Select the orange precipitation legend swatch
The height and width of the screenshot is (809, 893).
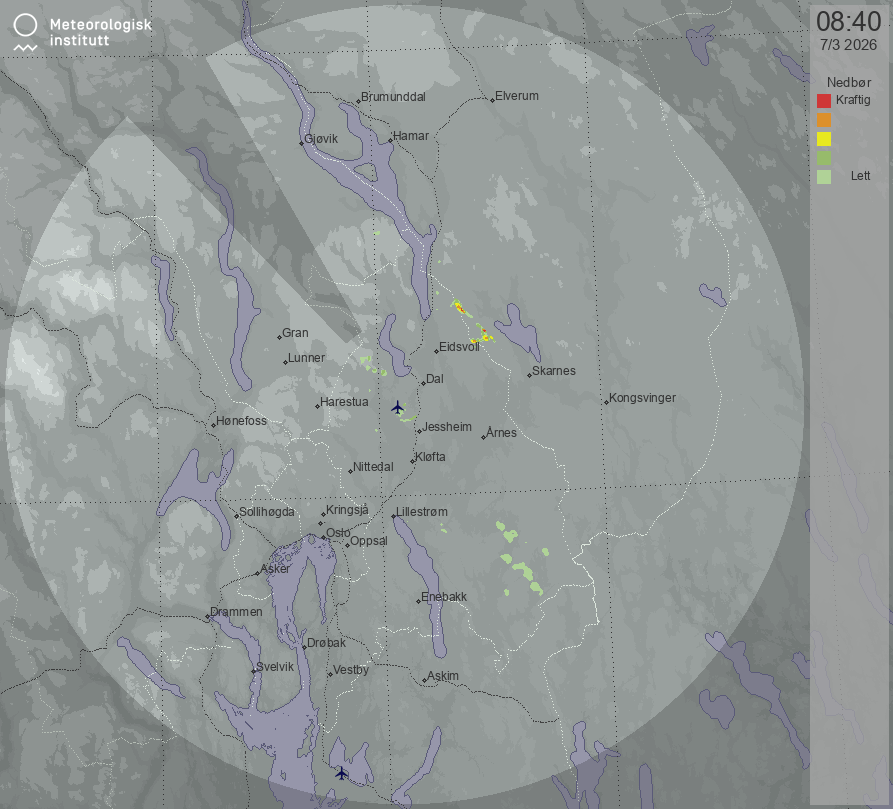pyautogui.click(x=824, y=120)
